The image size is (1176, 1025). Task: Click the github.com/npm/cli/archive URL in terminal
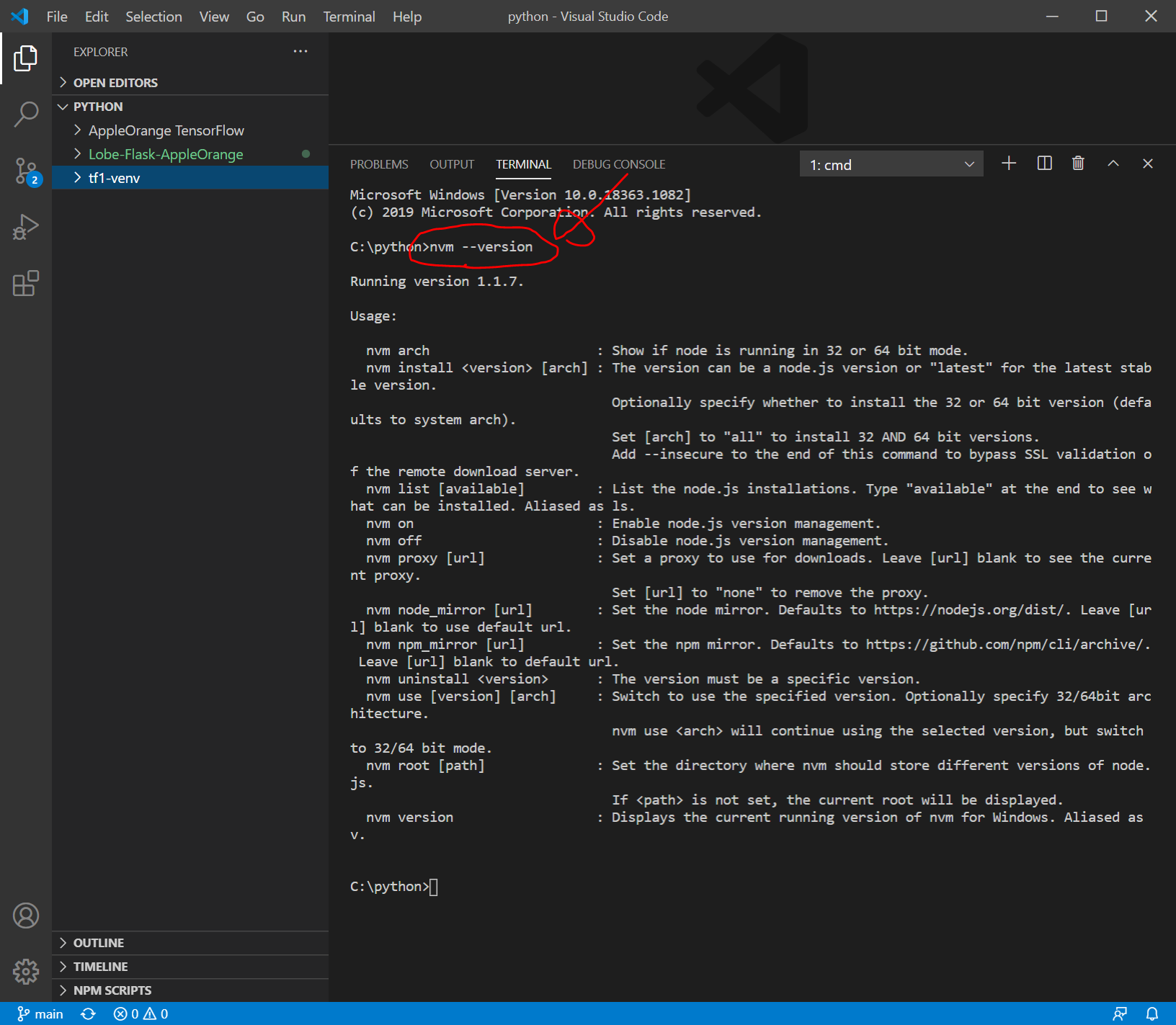(x=1004, y=645)
